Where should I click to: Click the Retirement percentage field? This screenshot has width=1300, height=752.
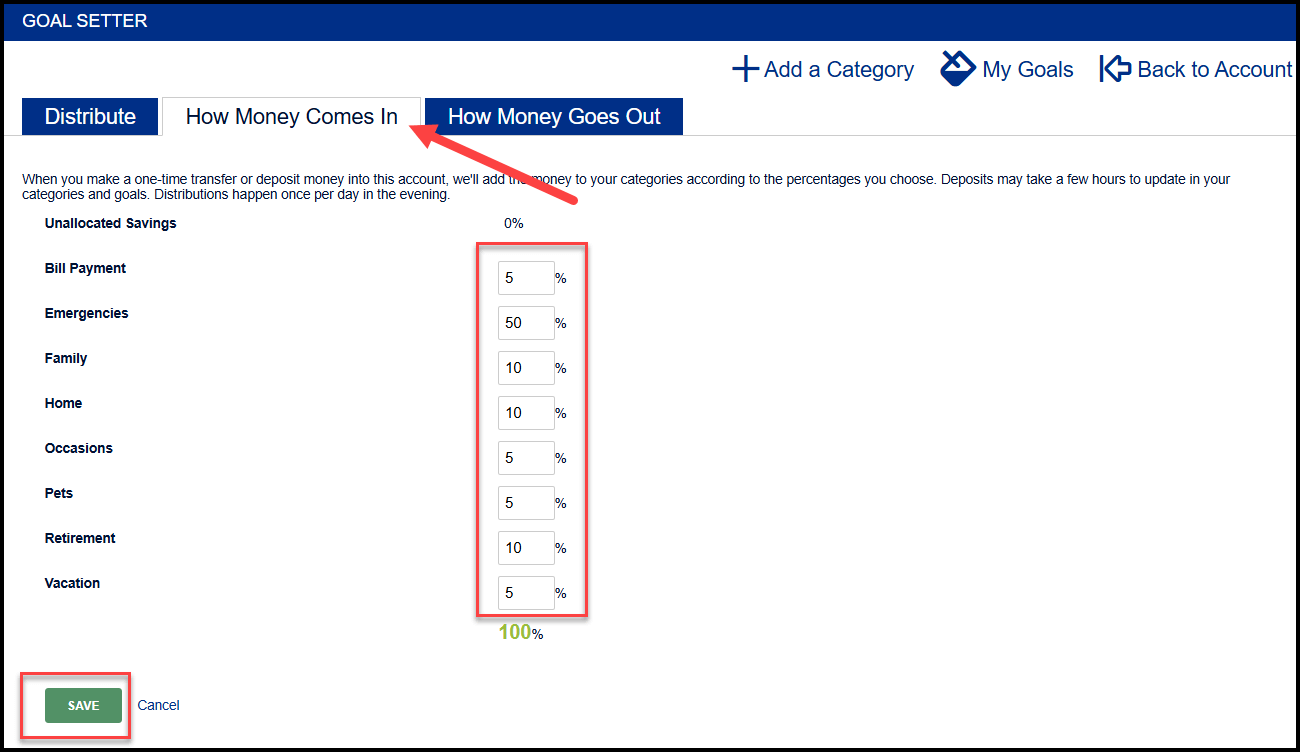(x=525, y=548)
